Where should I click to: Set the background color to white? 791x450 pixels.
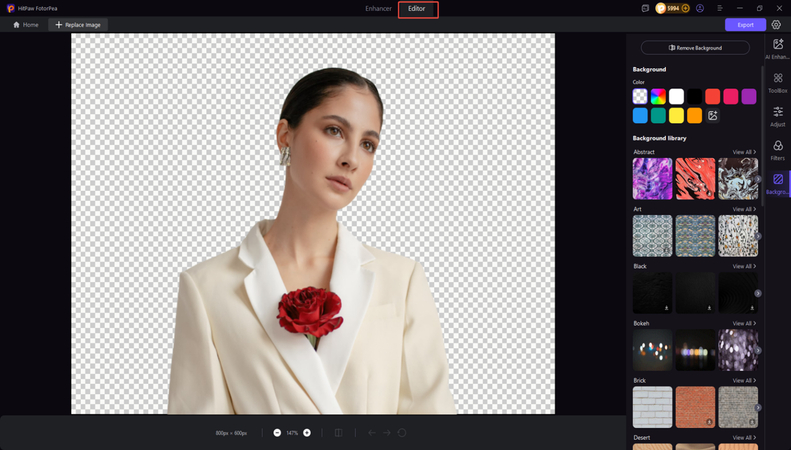click(x=676, y=96)
